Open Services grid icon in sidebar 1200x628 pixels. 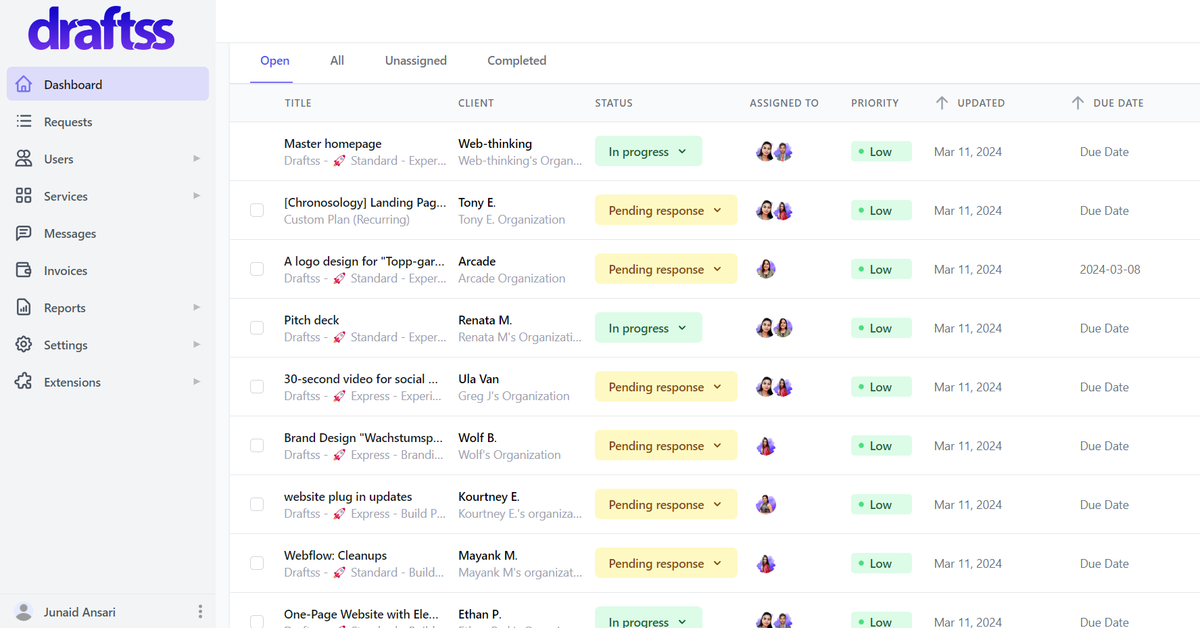click(x=24, y=196)
